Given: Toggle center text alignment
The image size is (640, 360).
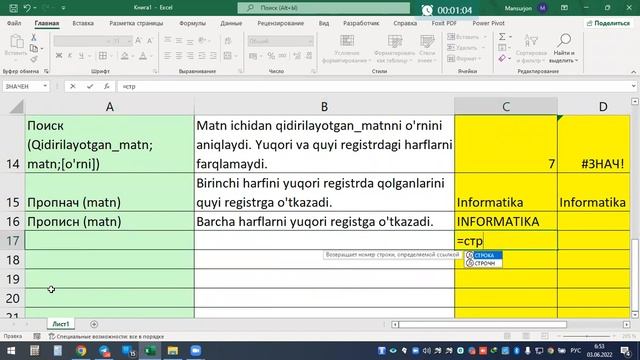Looking at the screenshot, I should 179,56.
